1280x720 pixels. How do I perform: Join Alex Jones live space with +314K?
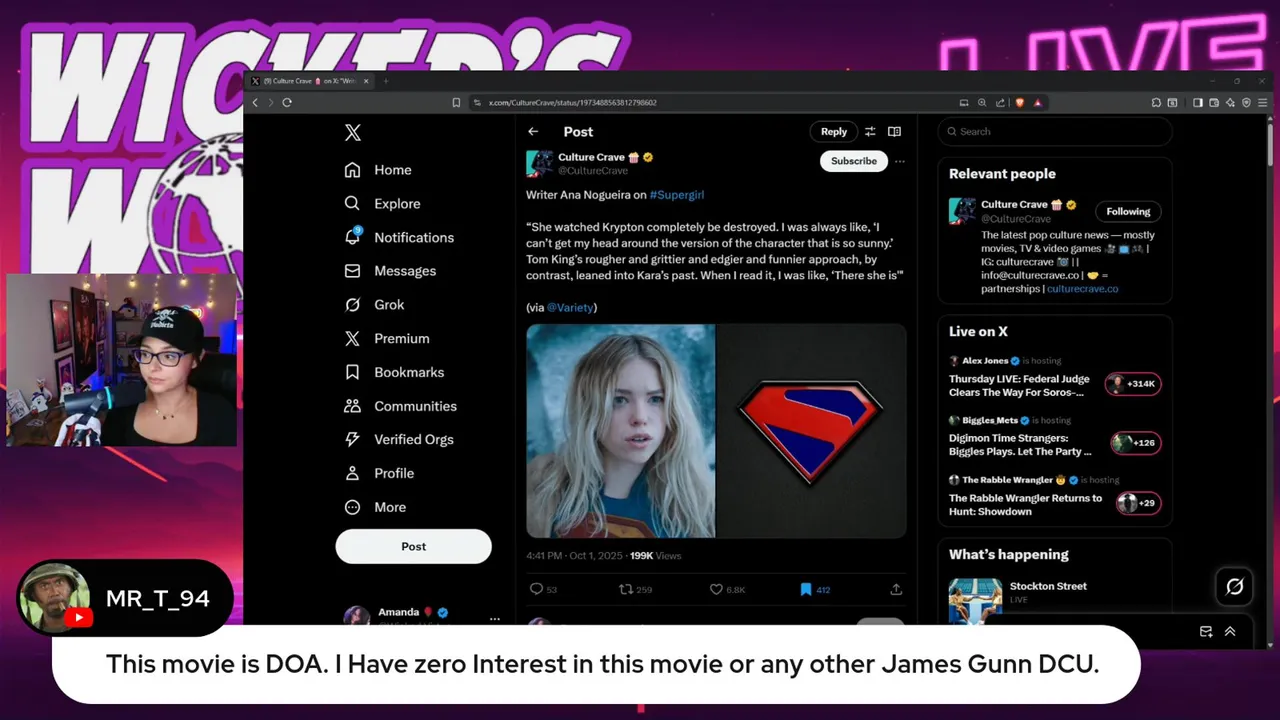(1133, 384)
